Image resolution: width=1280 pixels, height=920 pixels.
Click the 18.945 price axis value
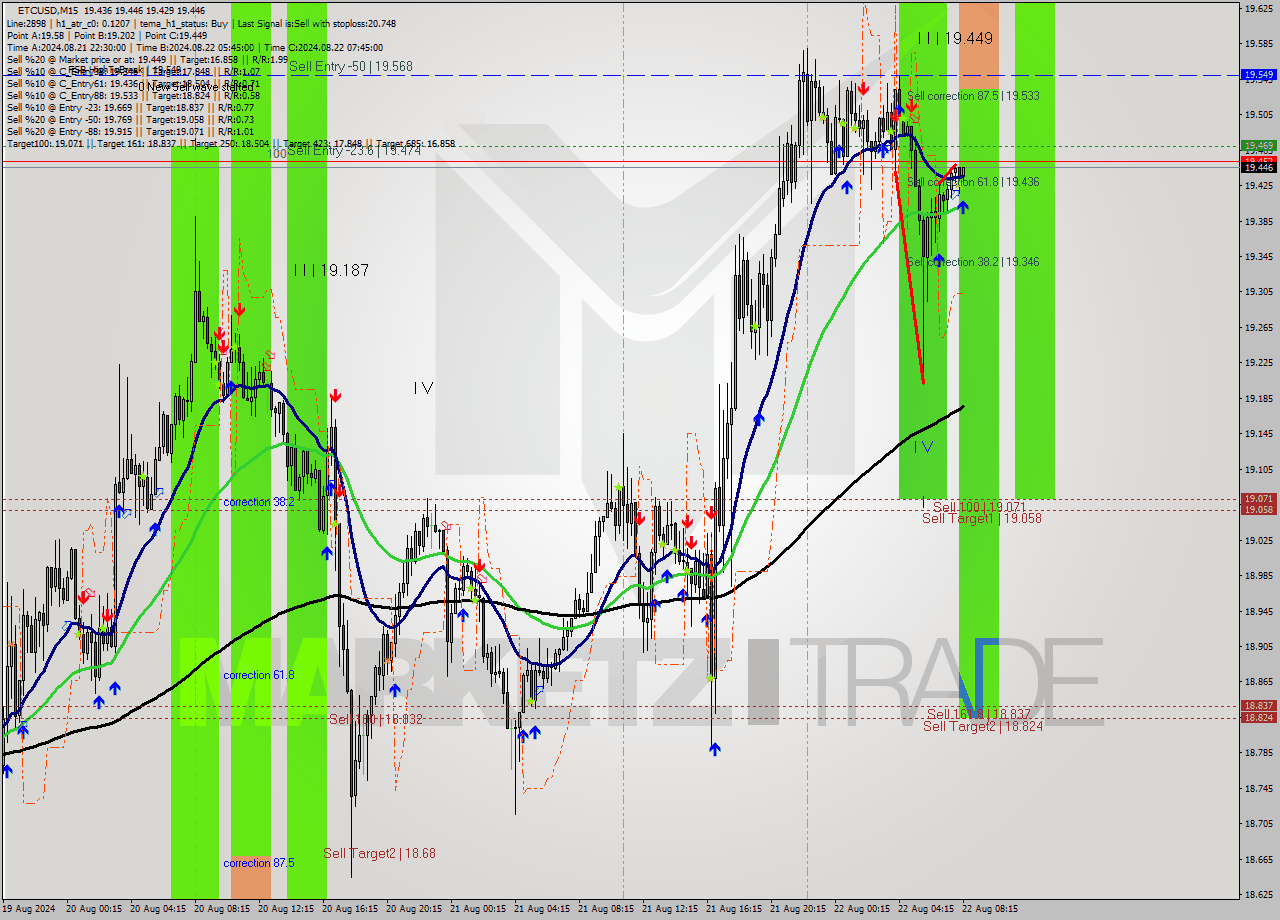pos(1258,611)
